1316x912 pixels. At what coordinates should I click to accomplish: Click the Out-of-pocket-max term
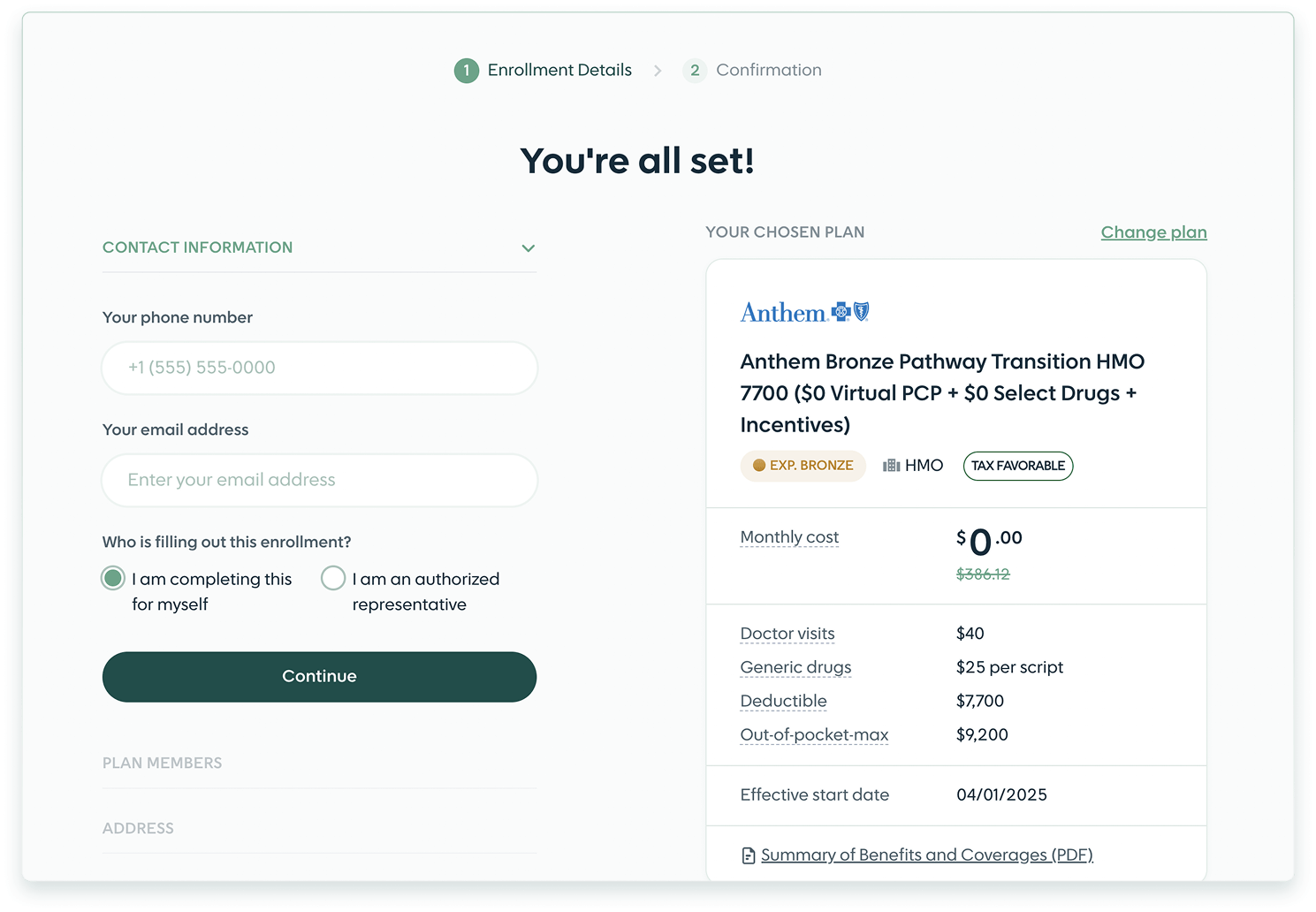[814, 734]
